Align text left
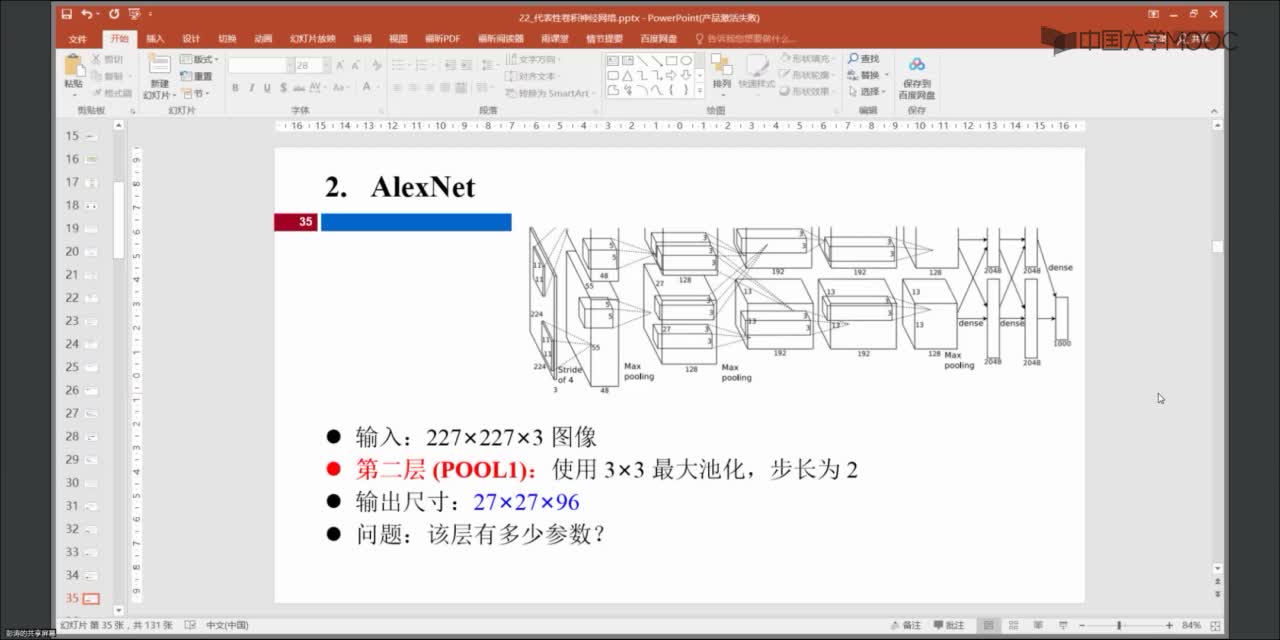This screenshot has height=640, width=1280. [x=397, y=89]
